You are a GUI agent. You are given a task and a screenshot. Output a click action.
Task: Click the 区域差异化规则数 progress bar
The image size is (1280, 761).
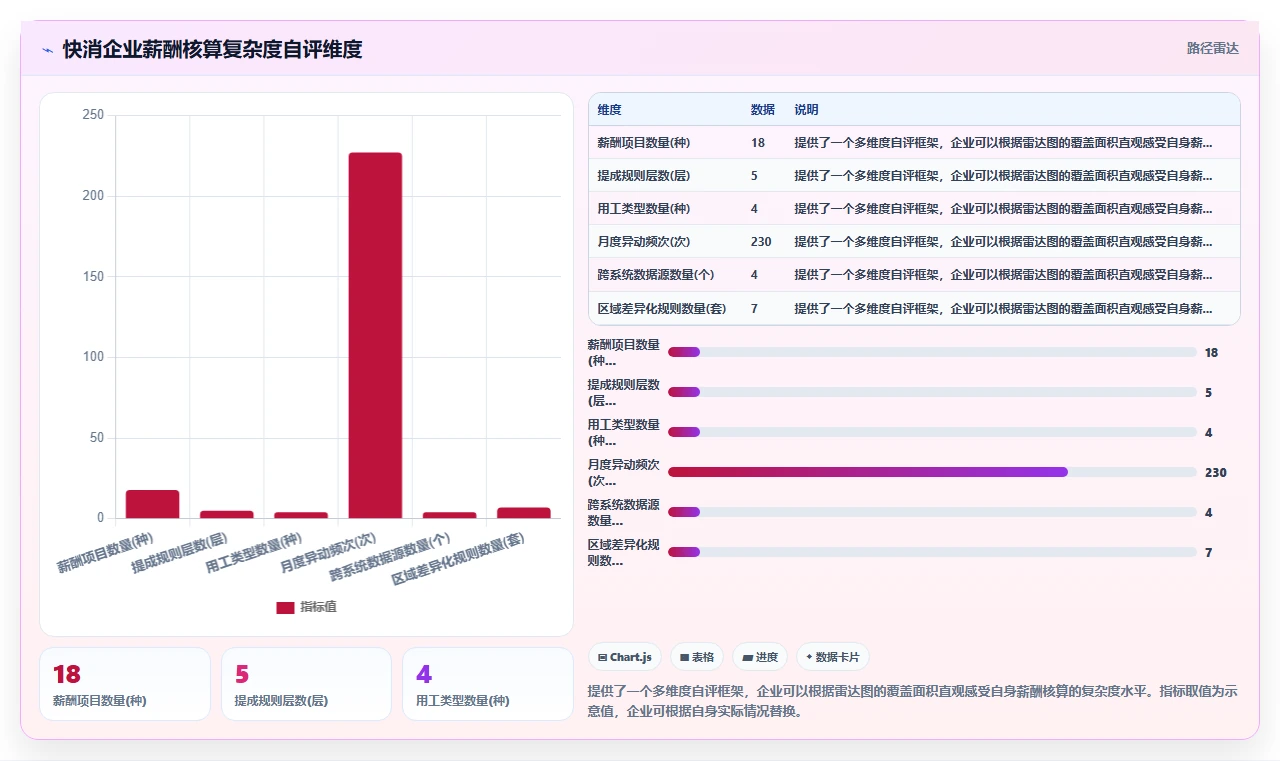coord(932,552)
